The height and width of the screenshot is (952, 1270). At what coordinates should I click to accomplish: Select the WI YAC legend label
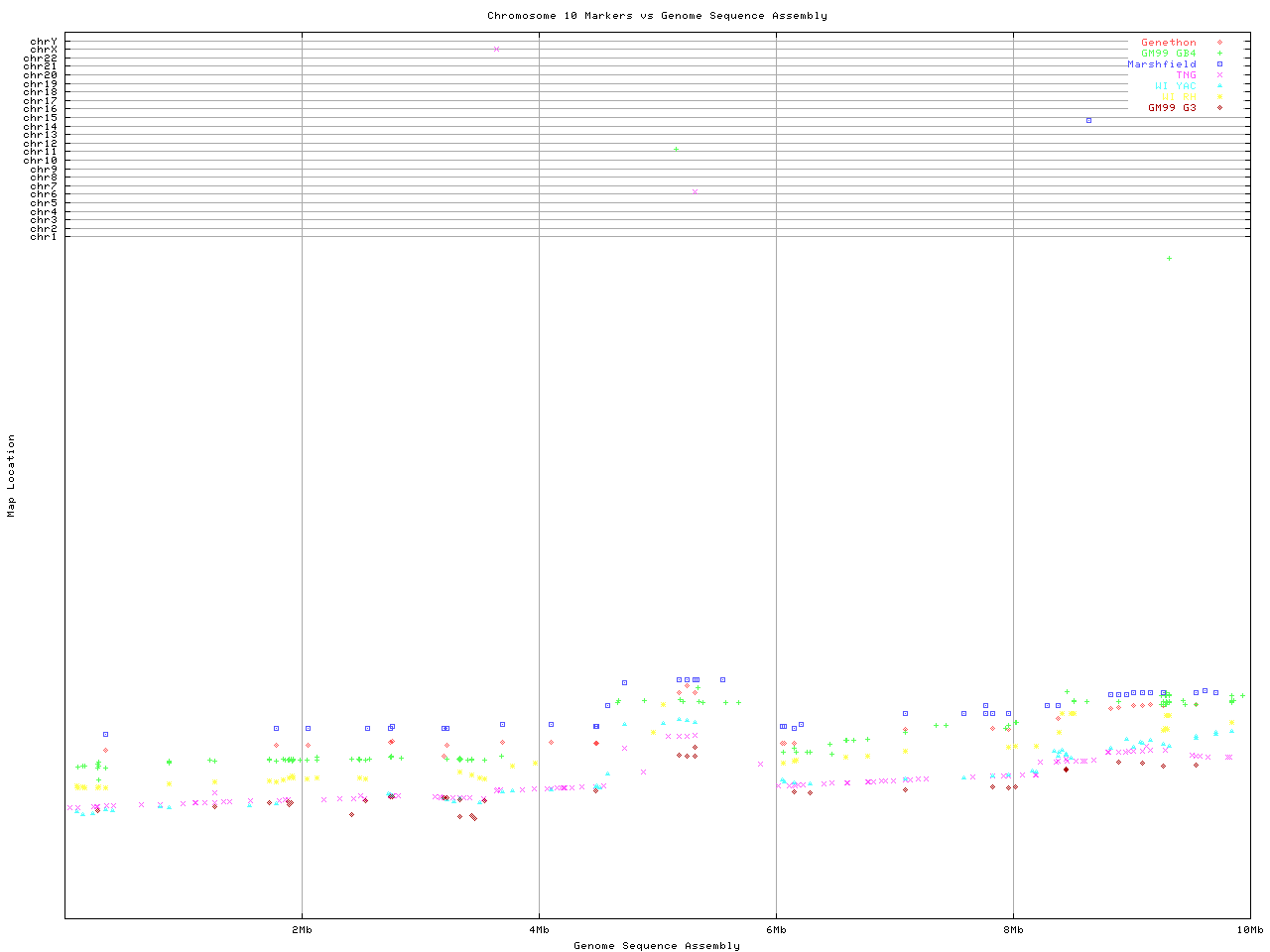[x=1176, y=86]
